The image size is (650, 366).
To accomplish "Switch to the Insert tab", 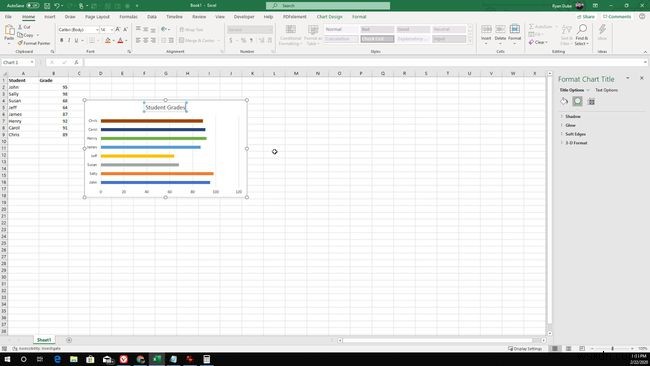I will coord(50,17).
